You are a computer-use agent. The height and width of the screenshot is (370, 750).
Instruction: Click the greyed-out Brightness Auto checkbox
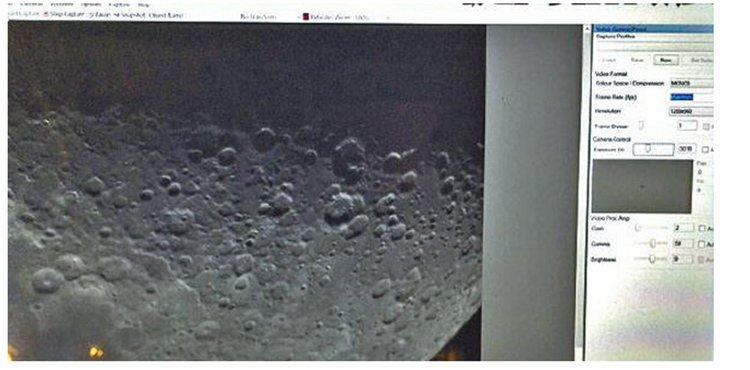tap(702, 260)
